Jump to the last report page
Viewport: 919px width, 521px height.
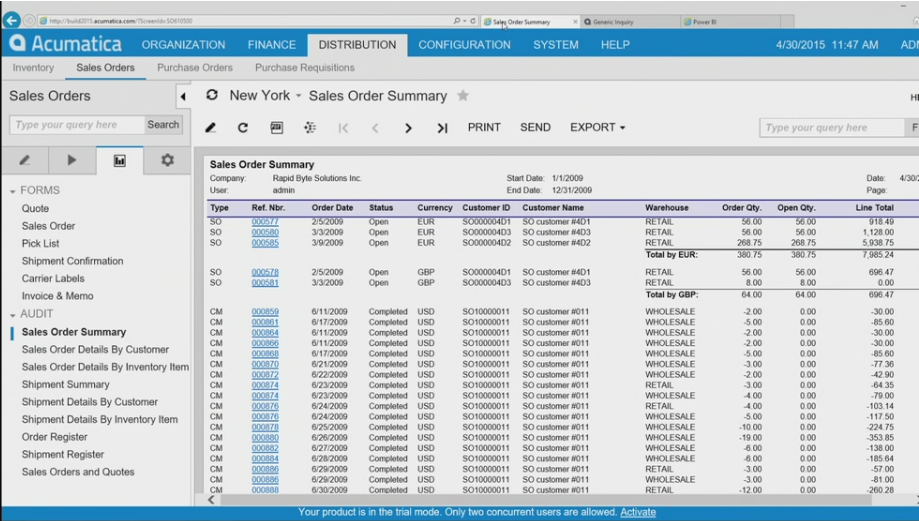442,128
